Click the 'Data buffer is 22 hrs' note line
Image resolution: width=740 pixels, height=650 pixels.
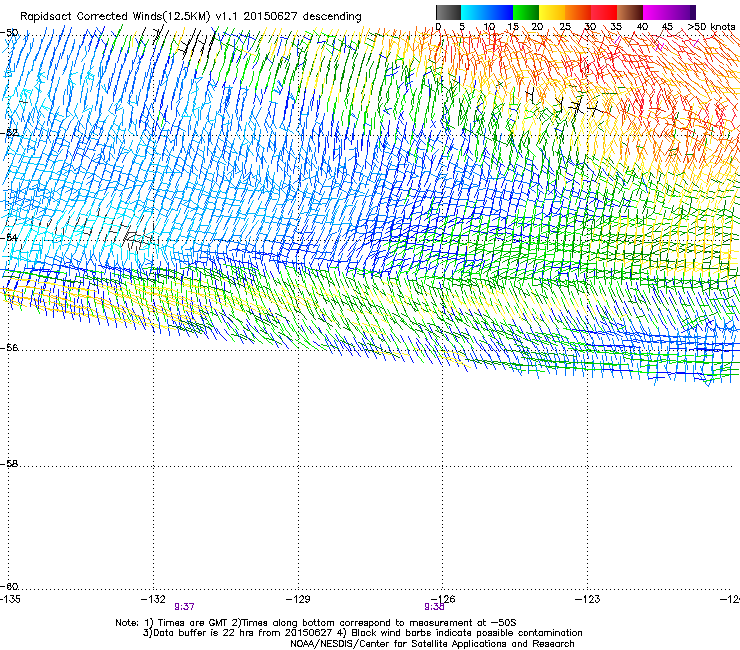click(362, 633)
